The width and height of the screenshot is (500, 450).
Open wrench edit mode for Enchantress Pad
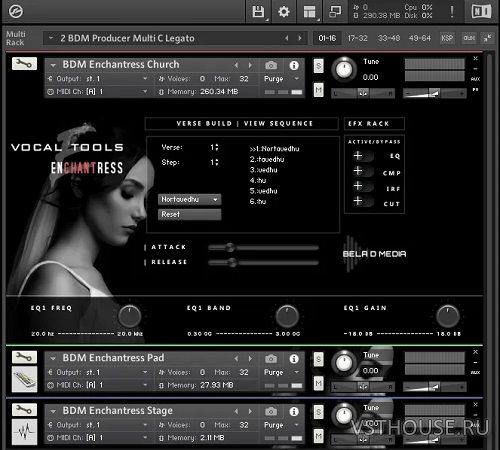(24, 357)
